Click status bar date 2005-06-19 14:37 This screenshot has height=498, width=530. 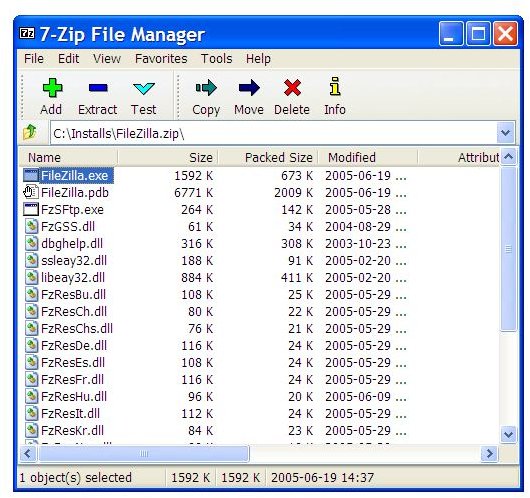point(322,477)
